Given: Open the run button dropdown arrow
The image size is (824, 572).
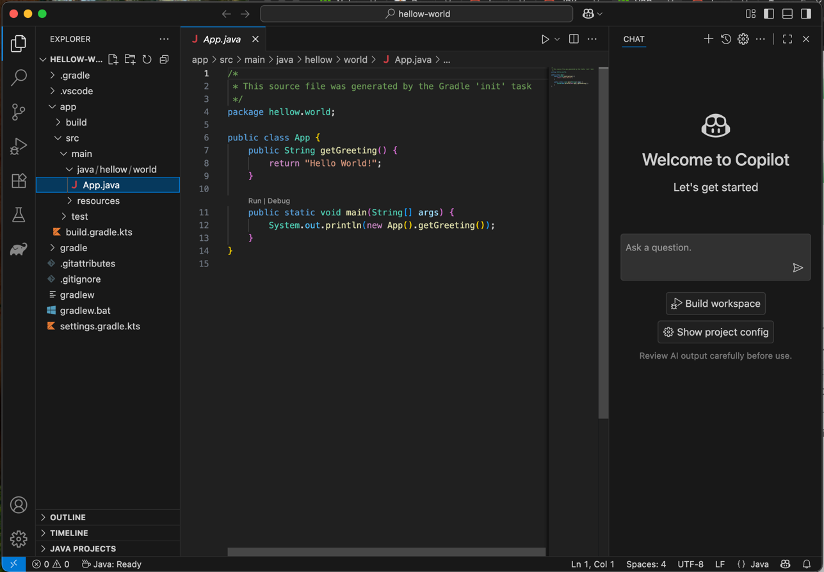Looking at the screenshot, I should 557,39.
